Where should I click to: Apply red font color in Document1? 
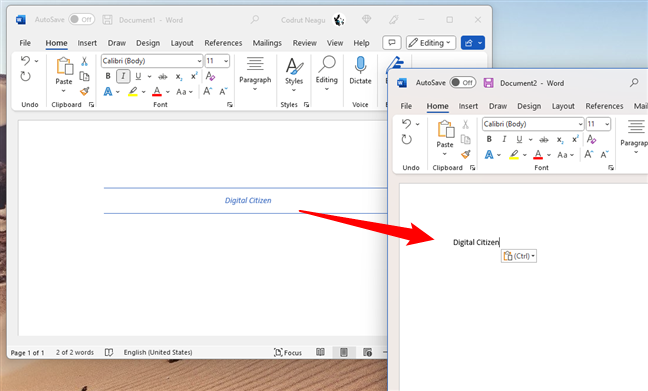coord(157,91)
